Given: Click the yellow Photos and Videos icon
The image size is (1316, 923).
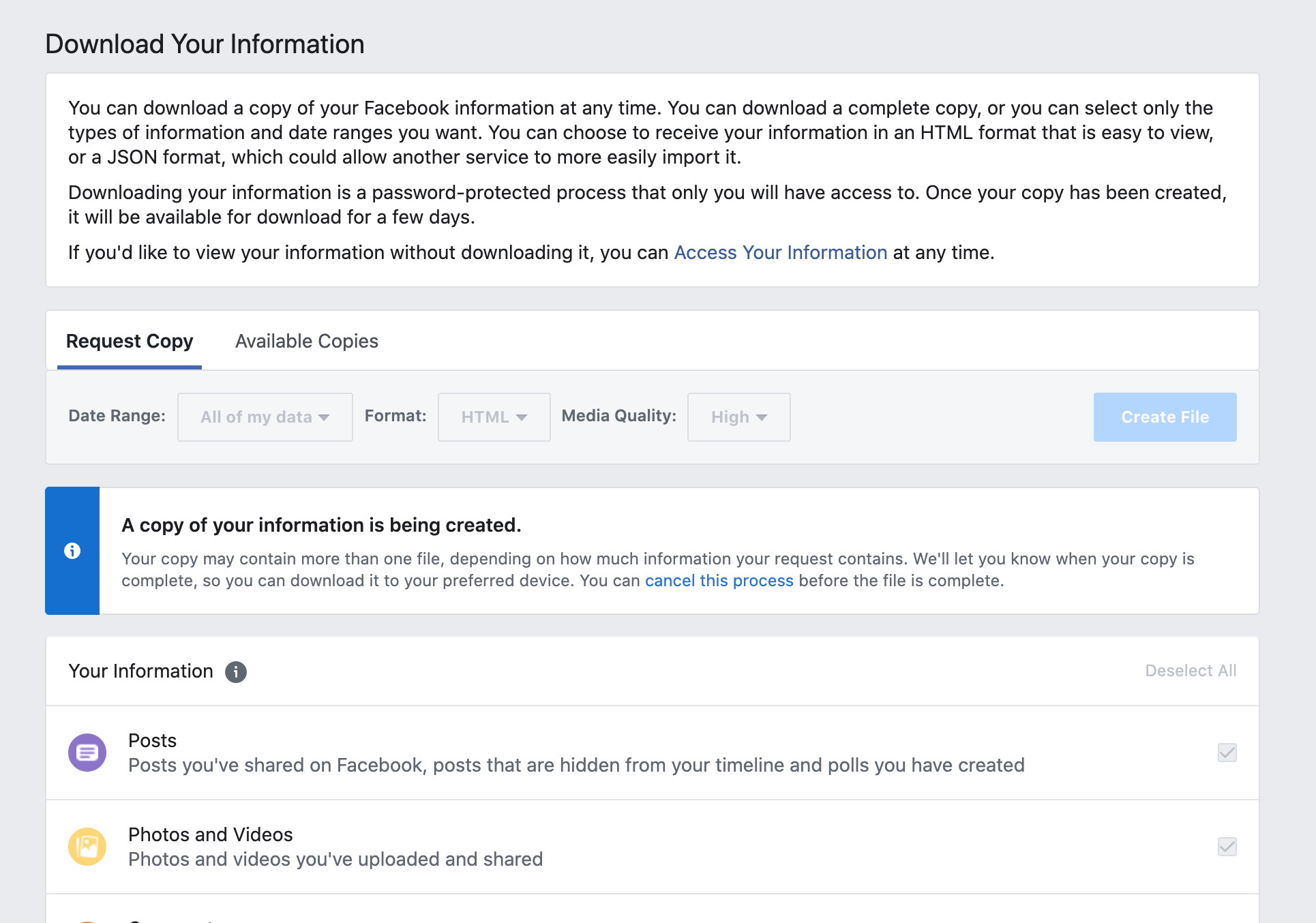Looking at the screenshot, I should (x=87, y=847).
